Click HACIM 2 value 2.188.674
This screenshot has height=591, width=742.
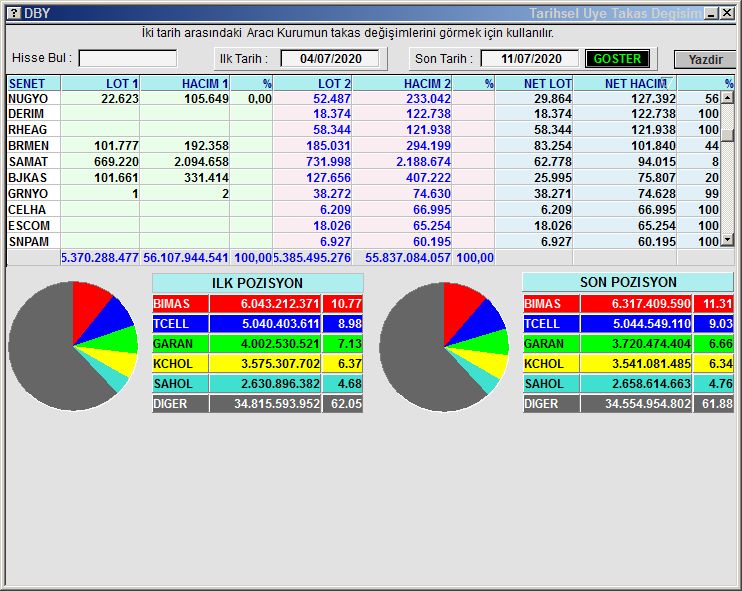[424, 162]
